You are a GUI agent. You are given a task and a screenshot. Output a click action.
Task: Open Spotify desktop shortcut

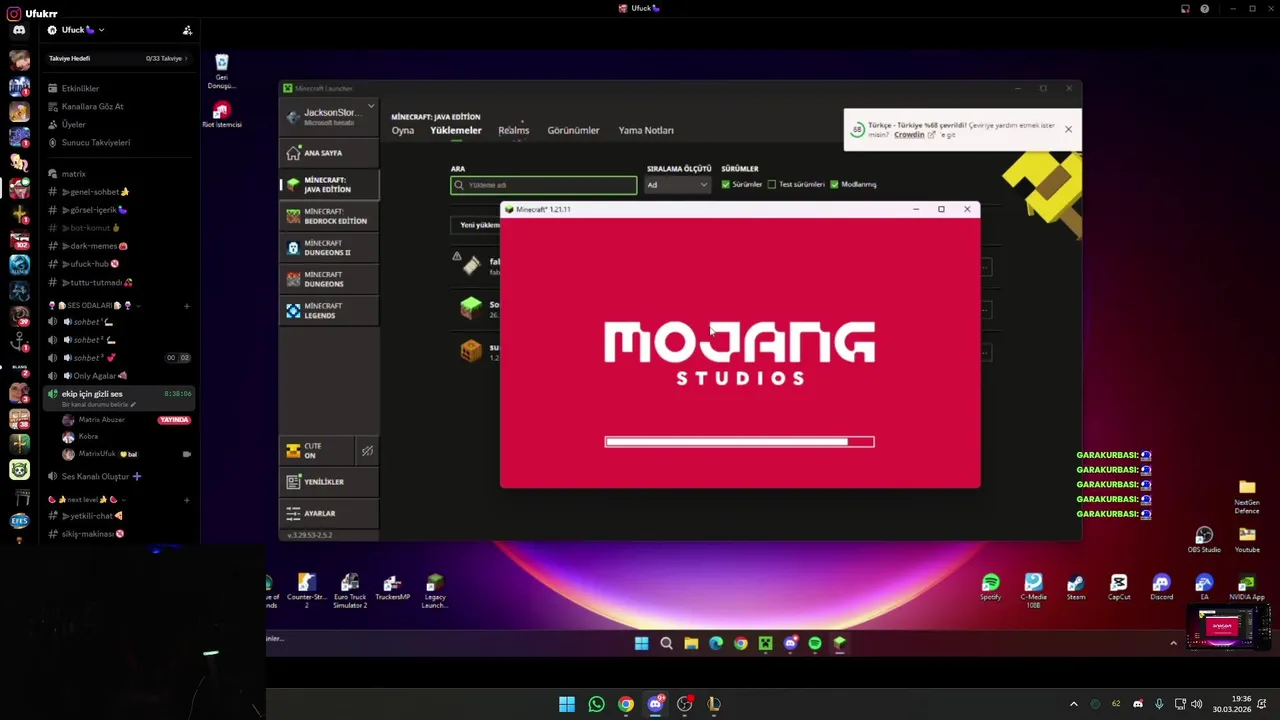[x=990, y=587]
